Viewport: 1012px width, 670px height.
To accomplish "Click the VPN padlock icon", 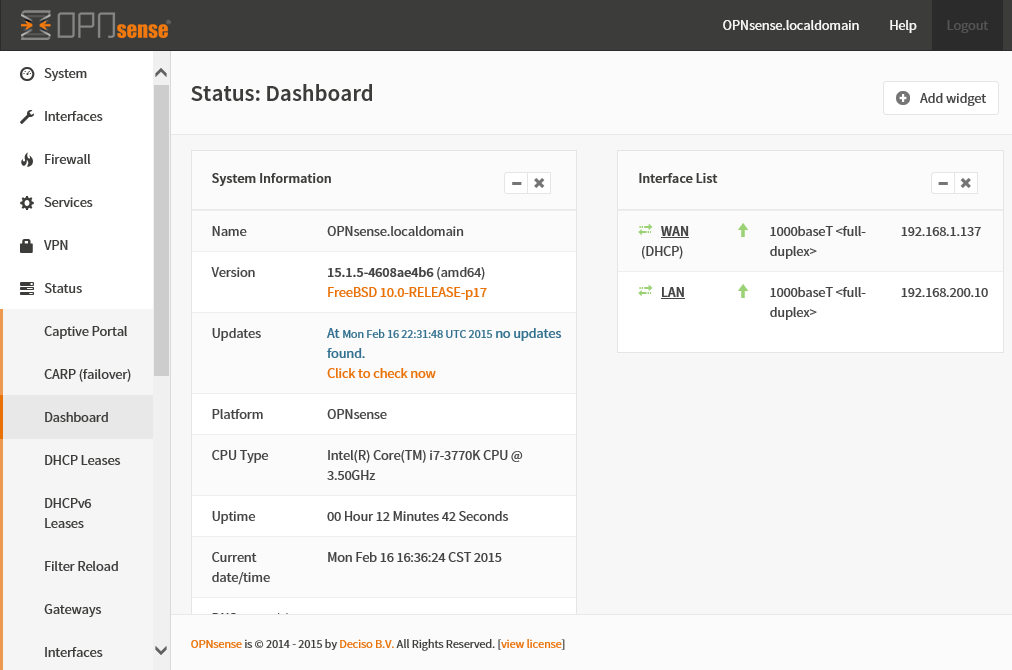I will click(x=27, y=246).
